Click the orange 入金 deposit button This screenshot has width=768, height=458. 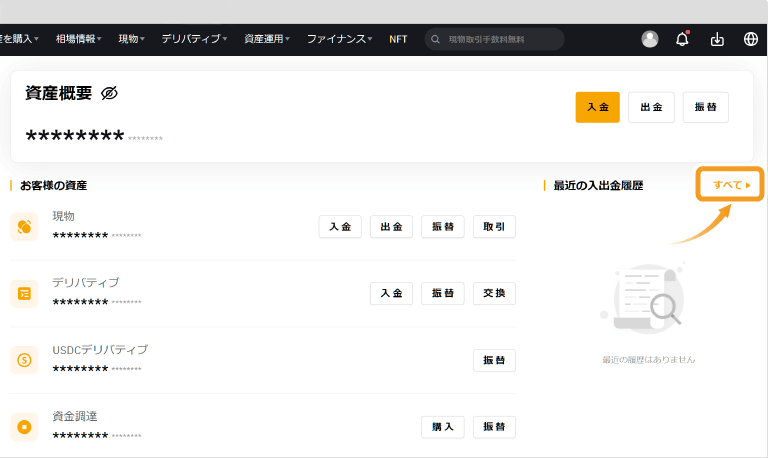pos(598,107)
